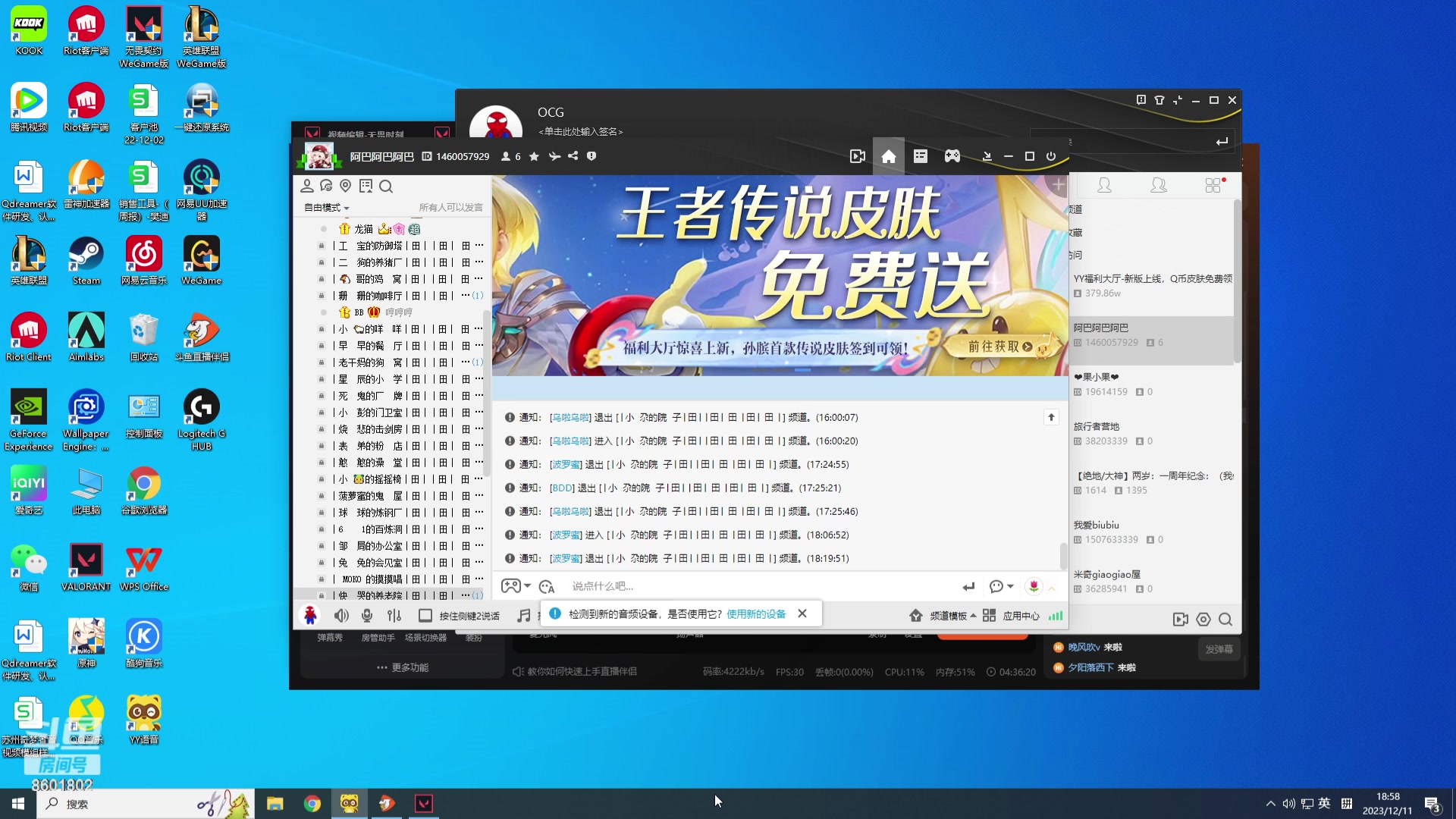Click the report shield icon in channel header

(x=591, y=156)
